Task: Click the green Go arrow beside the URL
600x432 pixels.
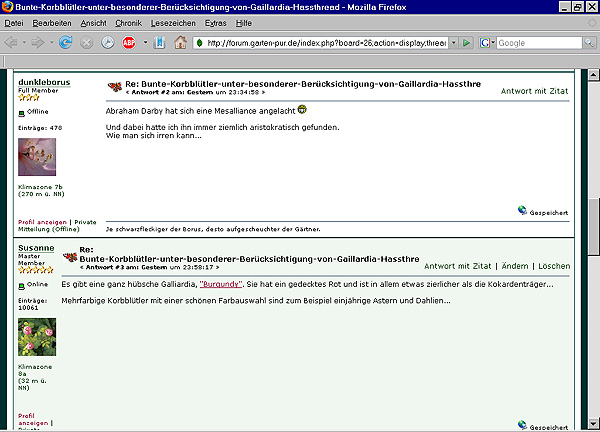Action: (465, 43)
